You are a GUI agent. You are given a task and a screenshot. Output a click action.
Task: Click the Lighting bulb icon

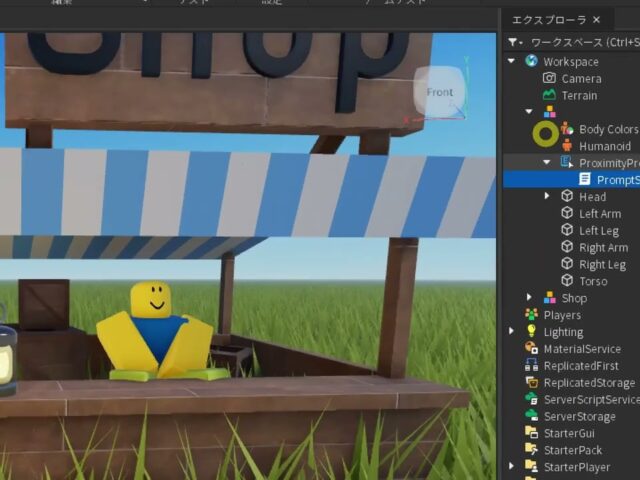531,331
